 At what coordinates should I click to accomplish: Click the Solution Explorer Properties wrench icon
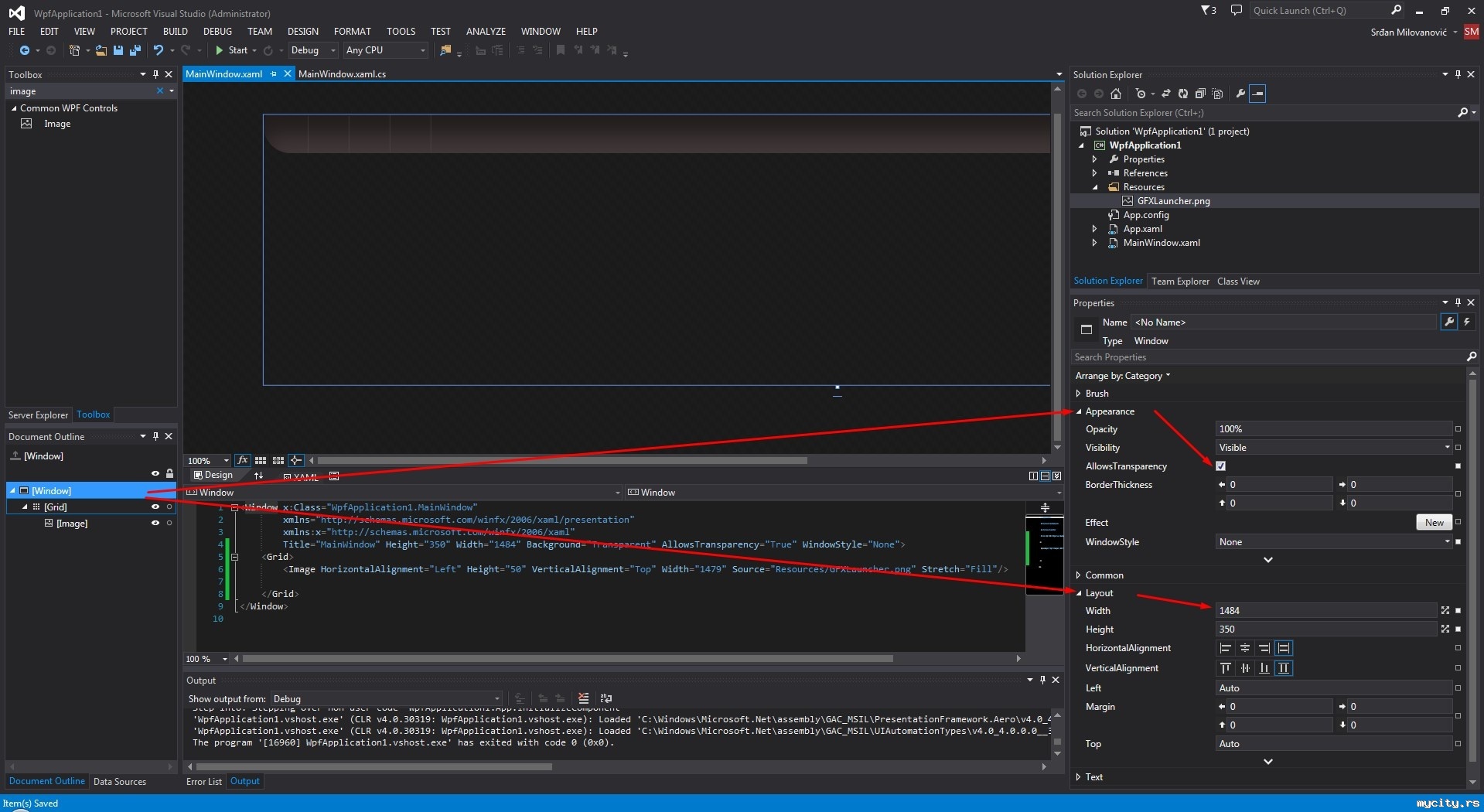[1240, 94]
